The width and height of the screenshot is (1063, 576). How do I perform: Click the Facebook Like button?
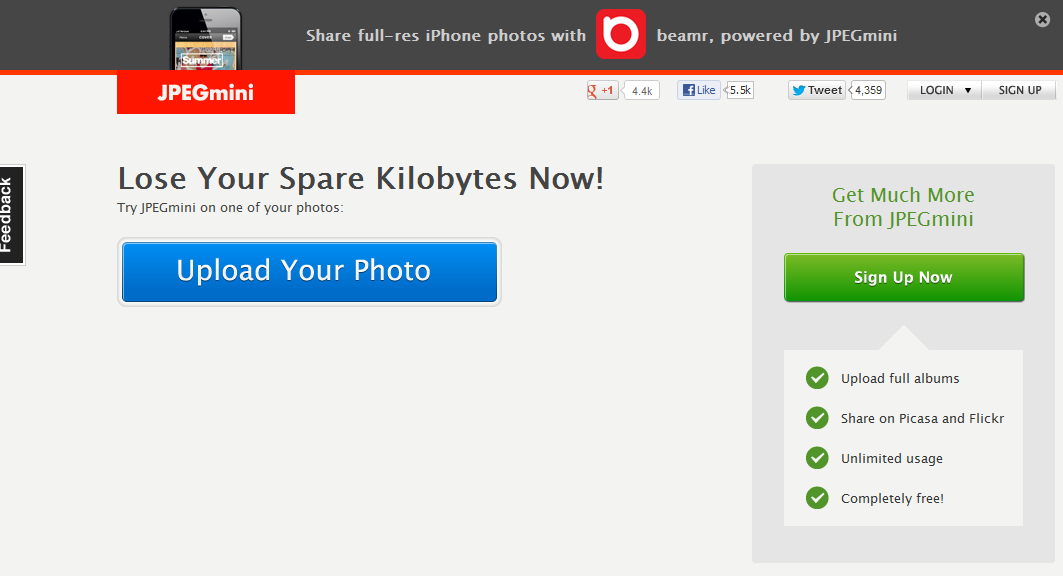699,90
